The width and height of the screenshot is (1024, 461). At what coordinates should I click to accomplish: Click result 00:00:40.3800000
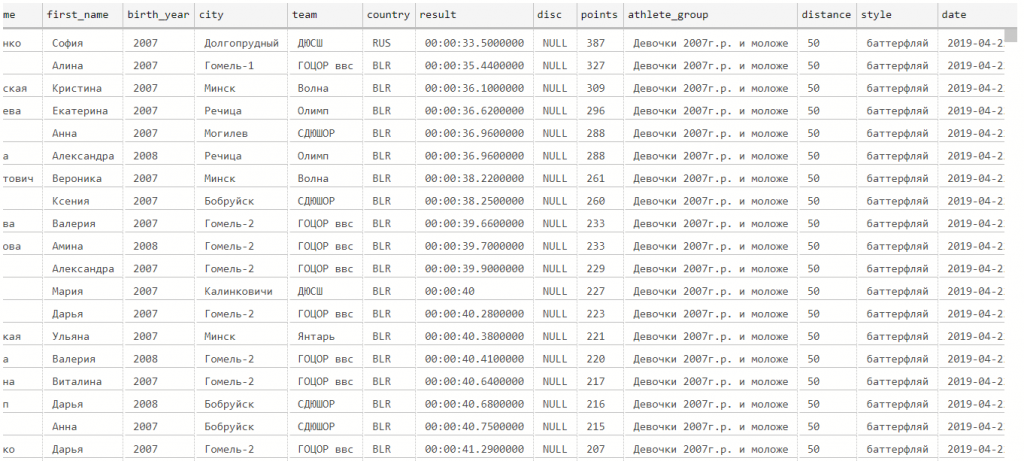click(x=474, y=336)
